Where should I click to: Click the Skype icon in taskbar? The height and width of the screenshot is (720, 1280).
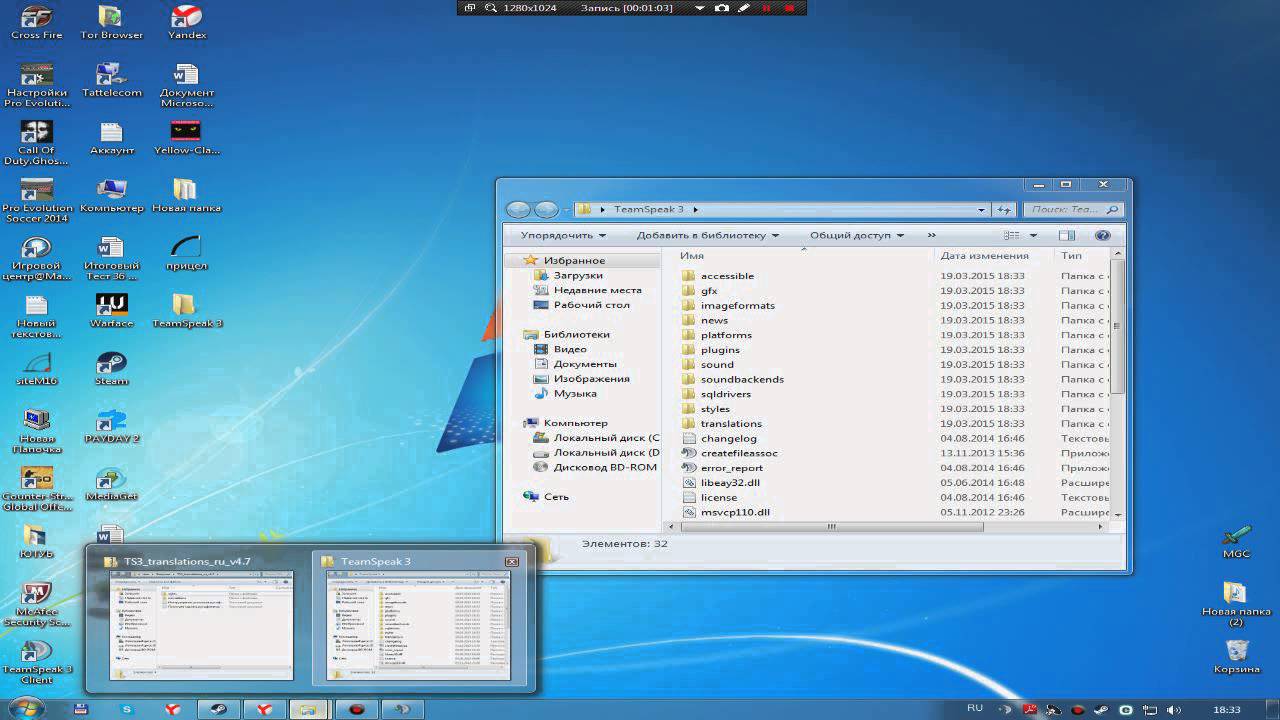click(127, 709)
